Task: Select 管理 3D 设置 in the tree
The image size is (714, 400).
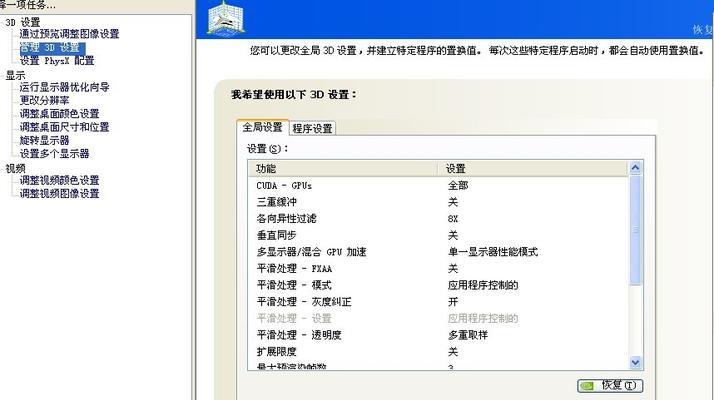Action: coord(51,48)
